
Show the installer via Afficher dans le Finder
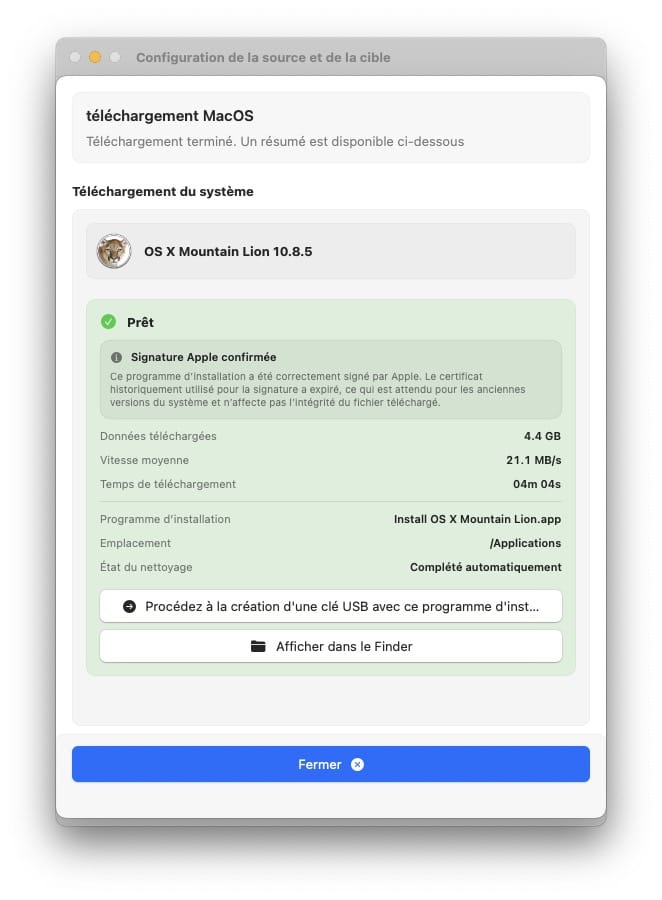click(x=331, y=646)
